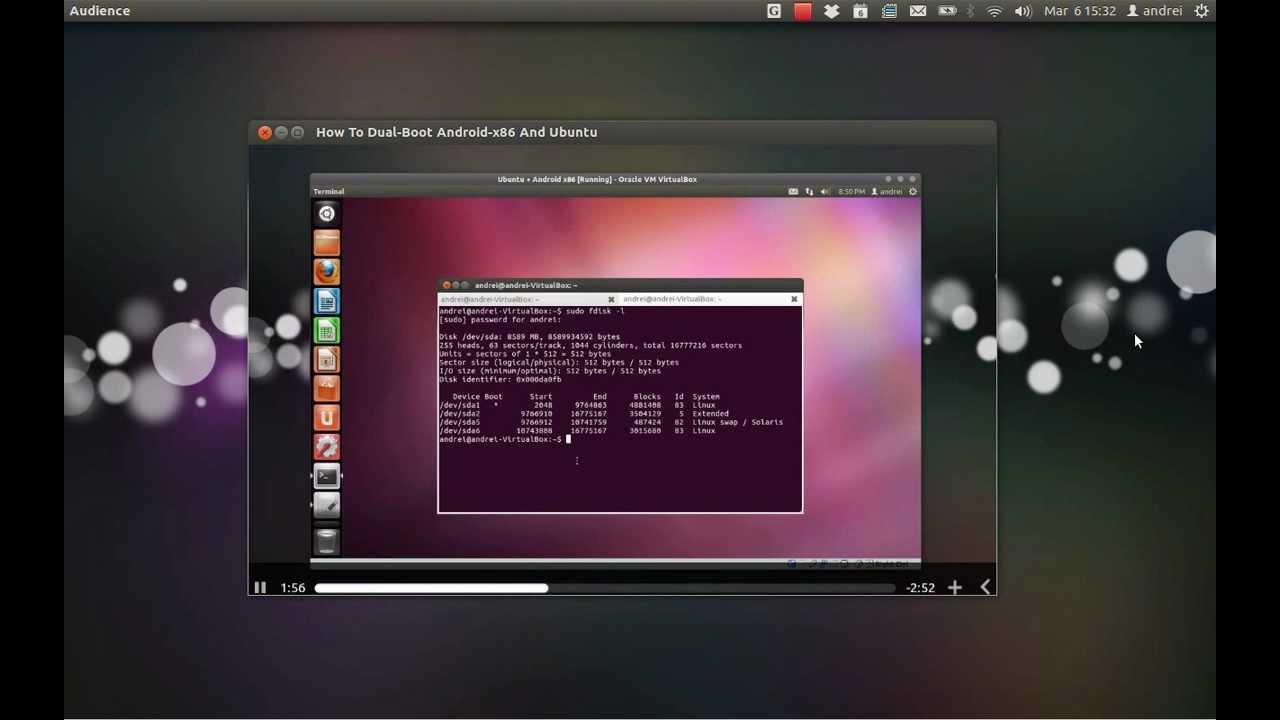Screen dimensions: 1280x720
Task: Click the left chevron in the player controls
Action: tap(985, 588)
